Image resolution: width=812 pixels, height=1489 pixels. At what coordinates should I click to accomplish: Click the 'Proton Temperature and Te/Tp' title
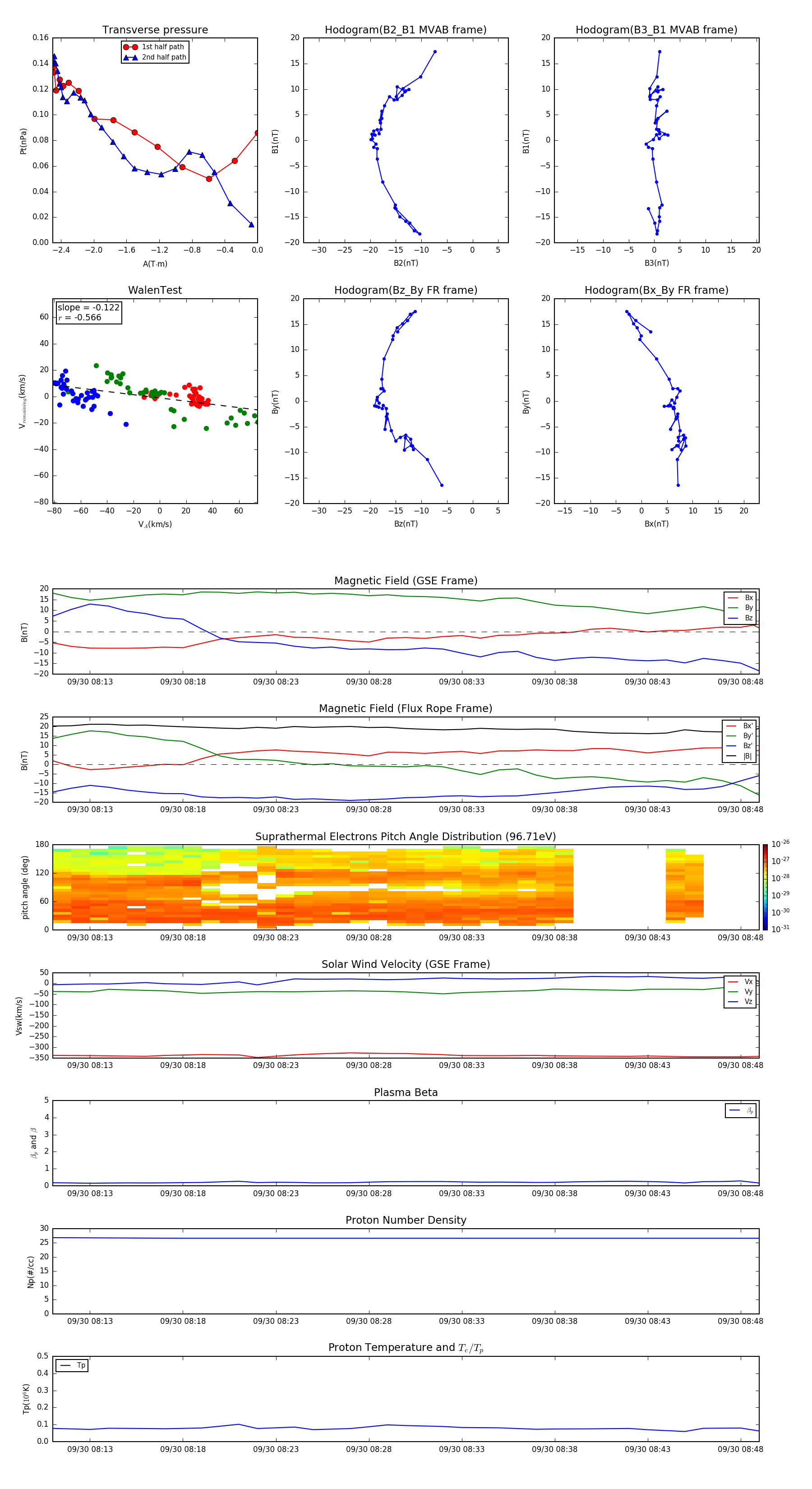click(406, 1348)
